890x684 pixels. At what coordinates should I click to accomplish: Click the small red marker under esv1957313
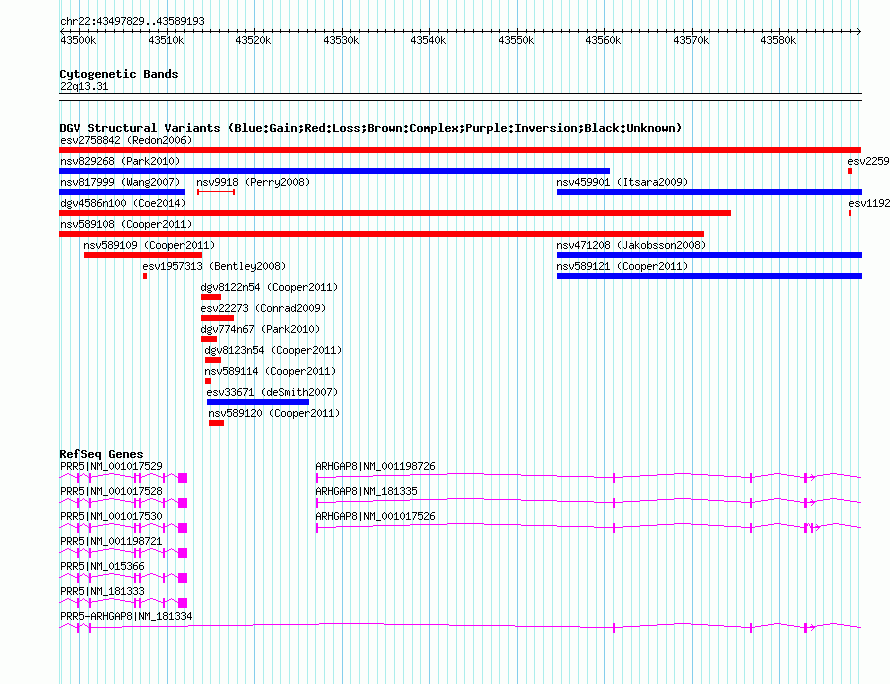[145, 276]
